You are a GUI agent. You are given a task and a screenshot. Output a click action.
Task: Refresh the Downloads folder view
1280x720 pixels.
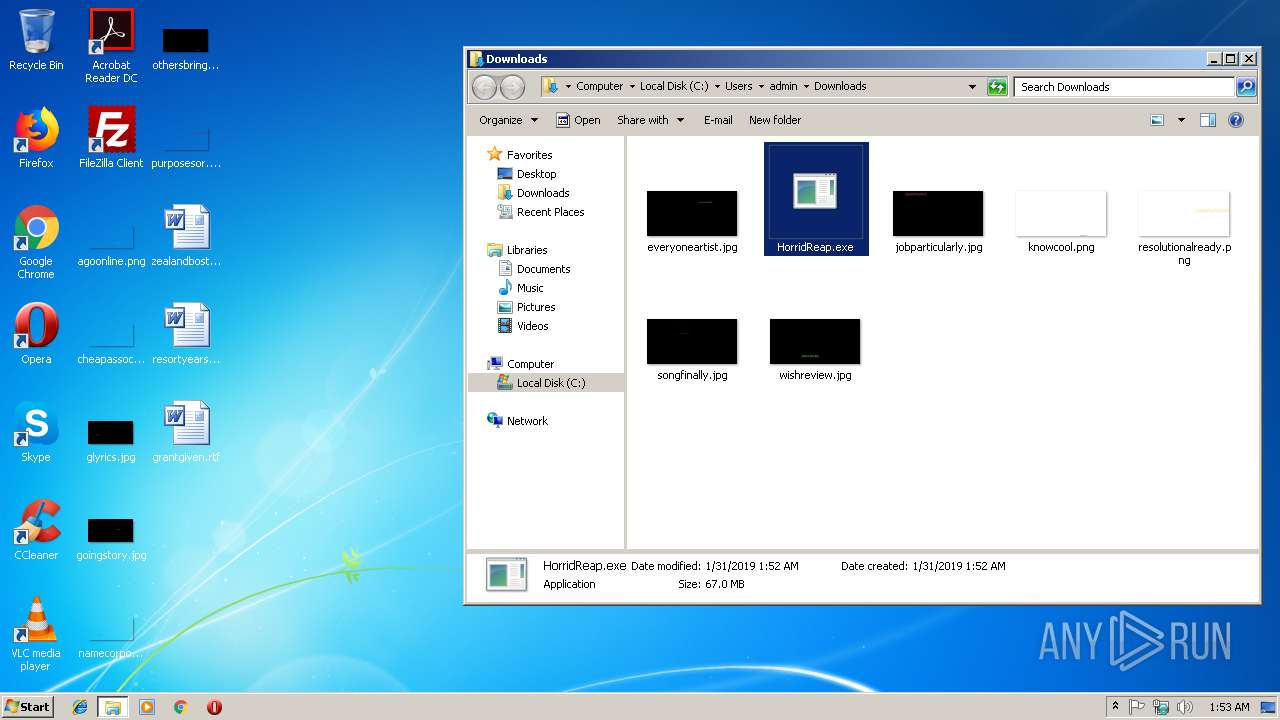pos(997,87)
